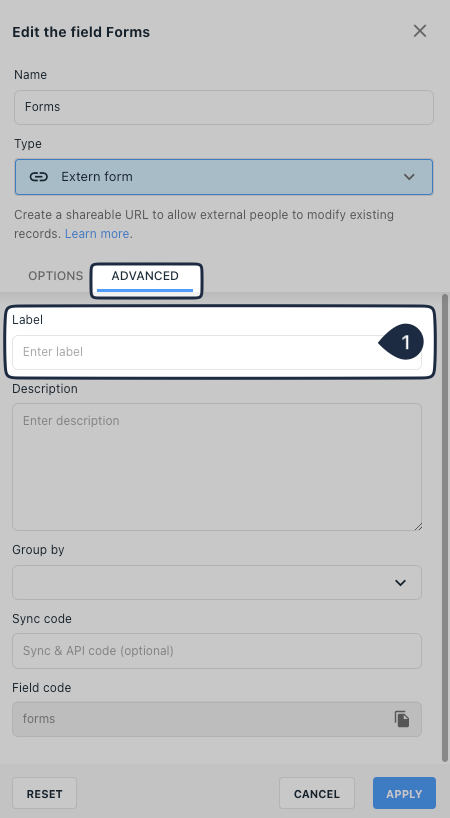This screenshot has width=450, height=818.
Task: Click into the Enter label field
Action: [x=217, y=352]
